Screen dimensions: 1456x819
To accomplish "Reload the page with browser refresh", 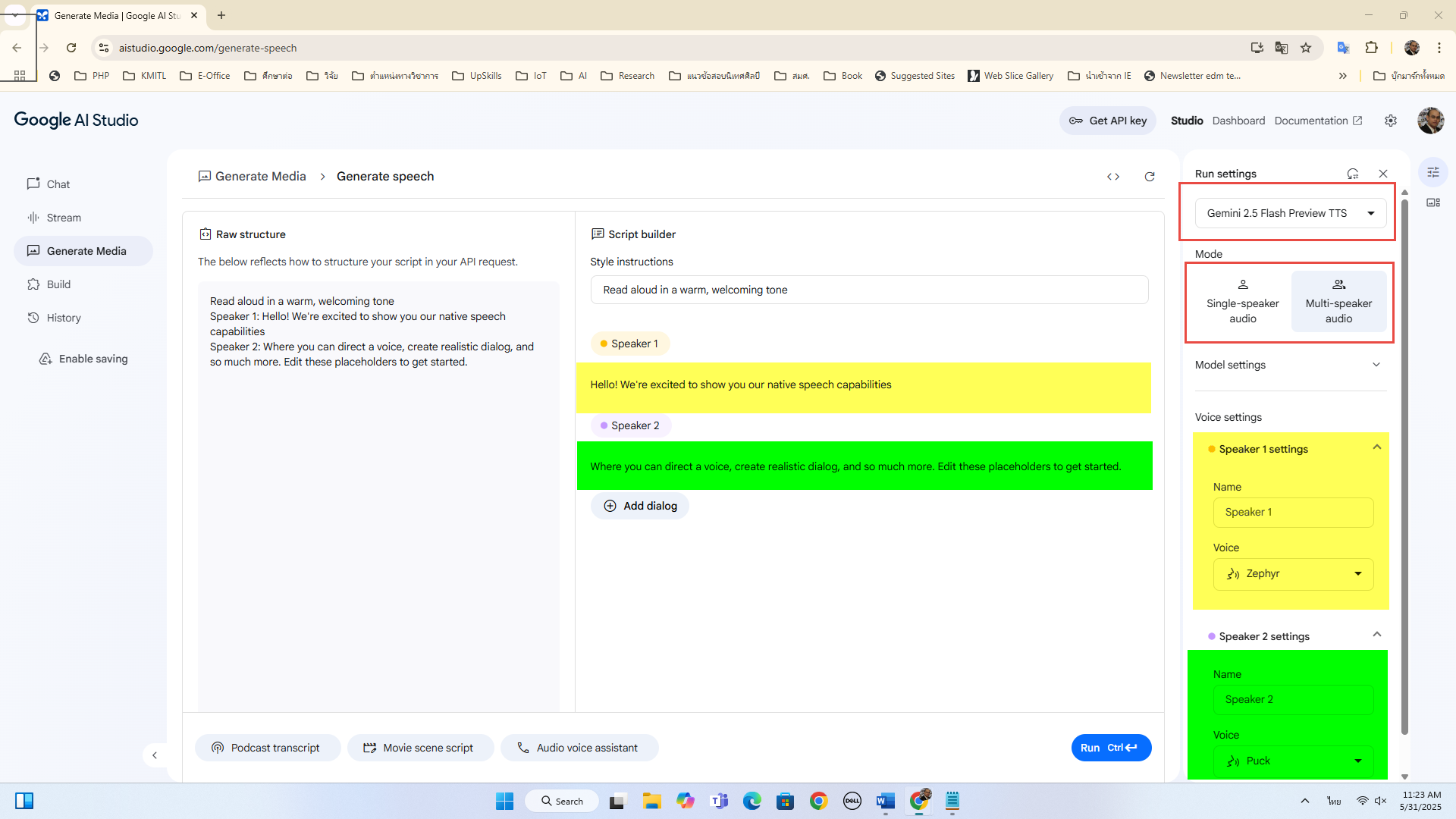I will click(x=71, y=48).
